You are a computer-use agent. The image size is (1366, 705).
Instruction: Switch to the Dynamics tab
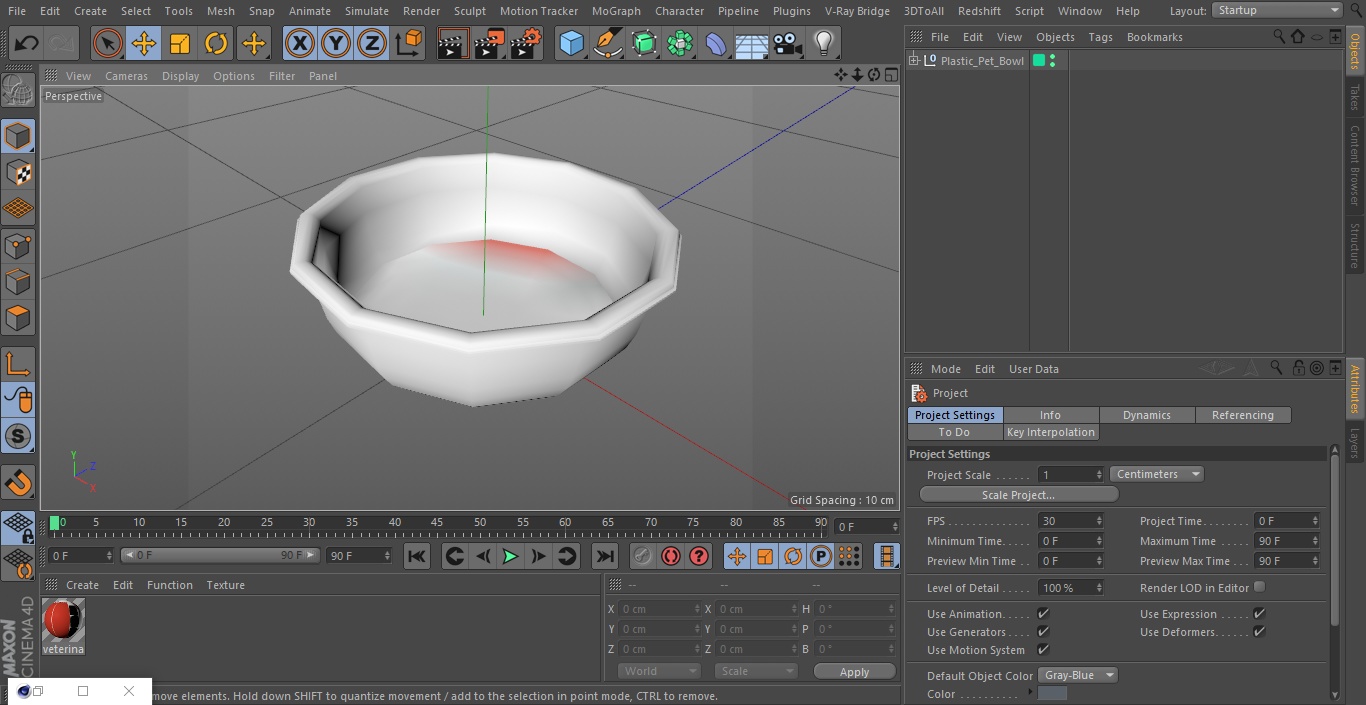click(1147, 415)
